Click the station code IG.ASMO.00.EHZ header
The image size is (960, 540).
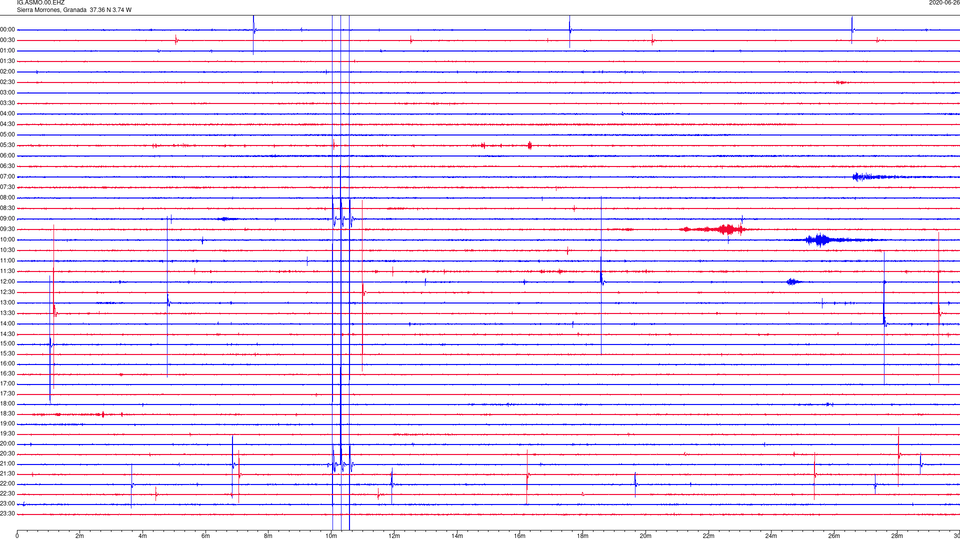coord(40,2)
